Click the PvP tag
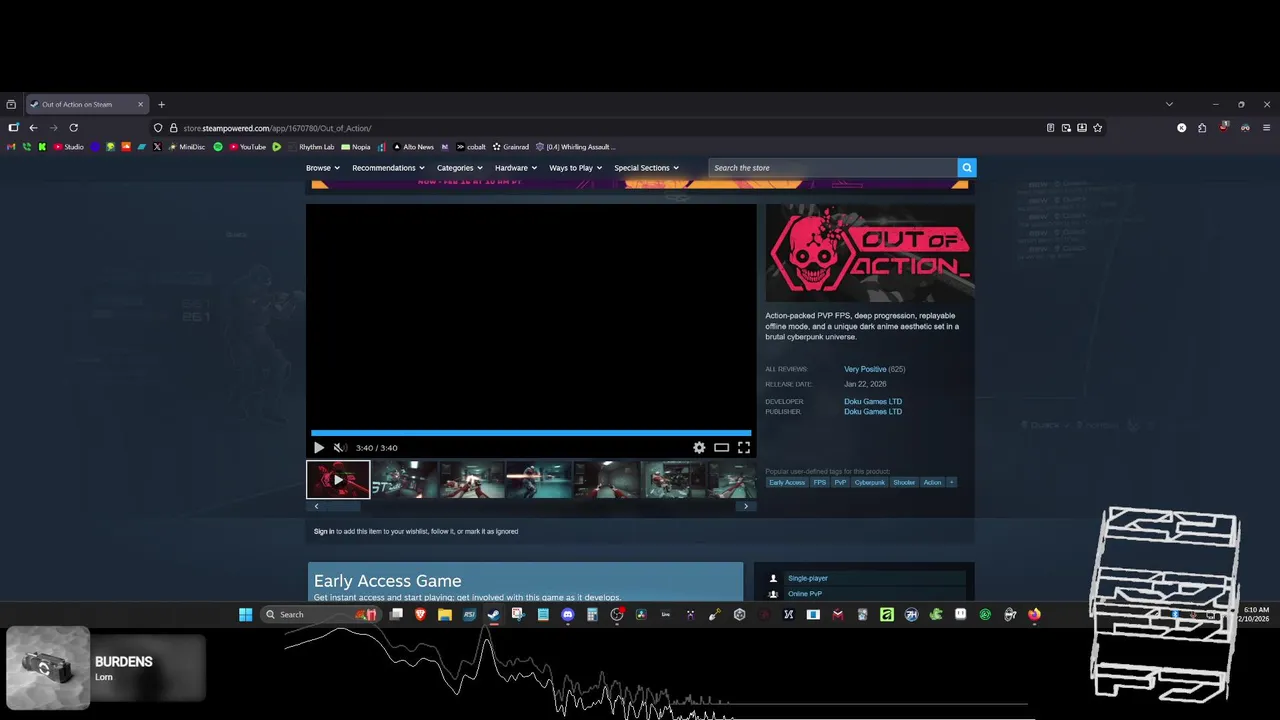The image size is (1280, 720). click(840, 482)
